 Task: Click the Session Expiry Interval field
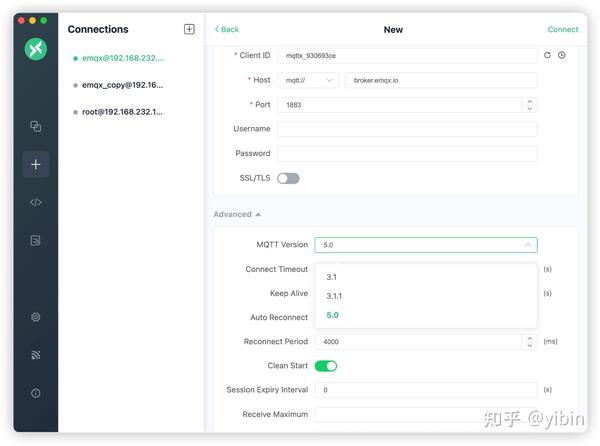tap(426, 390)
